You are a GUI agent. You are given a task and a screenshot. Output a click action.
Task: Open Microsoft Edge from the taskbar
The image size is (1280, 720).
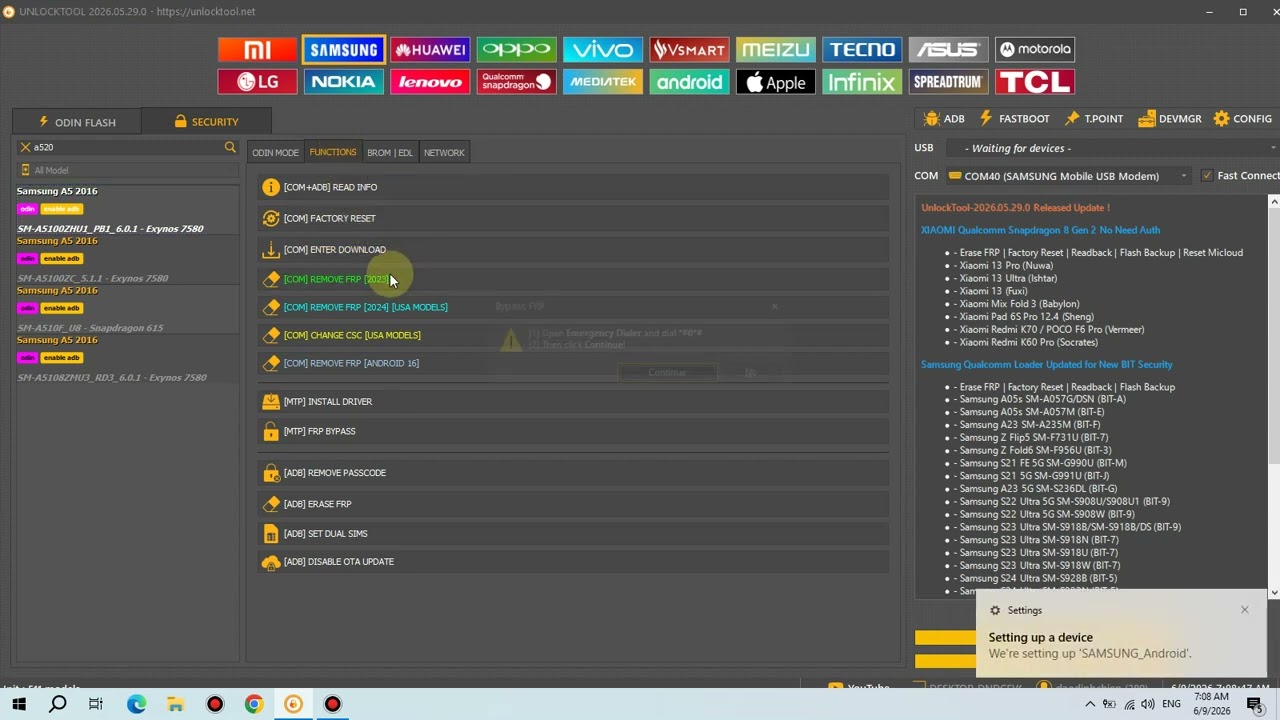click(x=136, y=705)
